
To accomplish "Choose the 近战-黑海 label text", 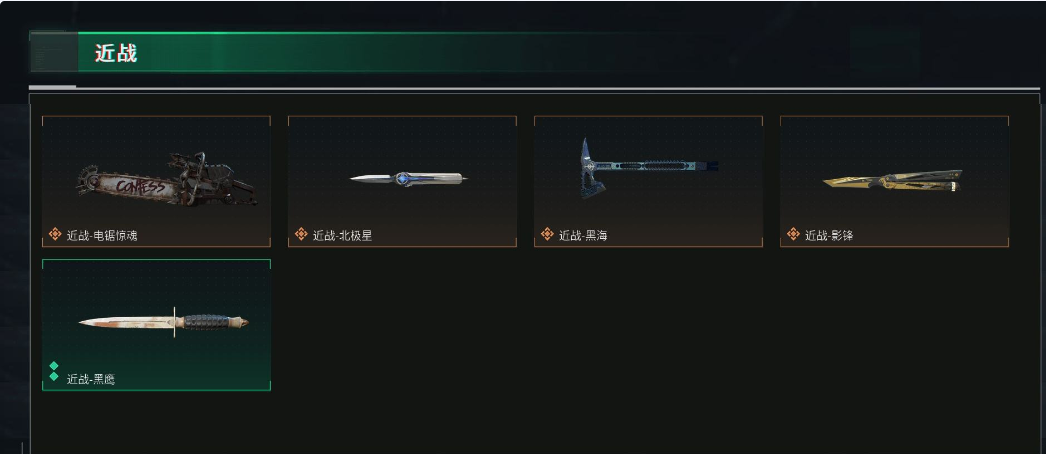I will [x=583, y=235].
